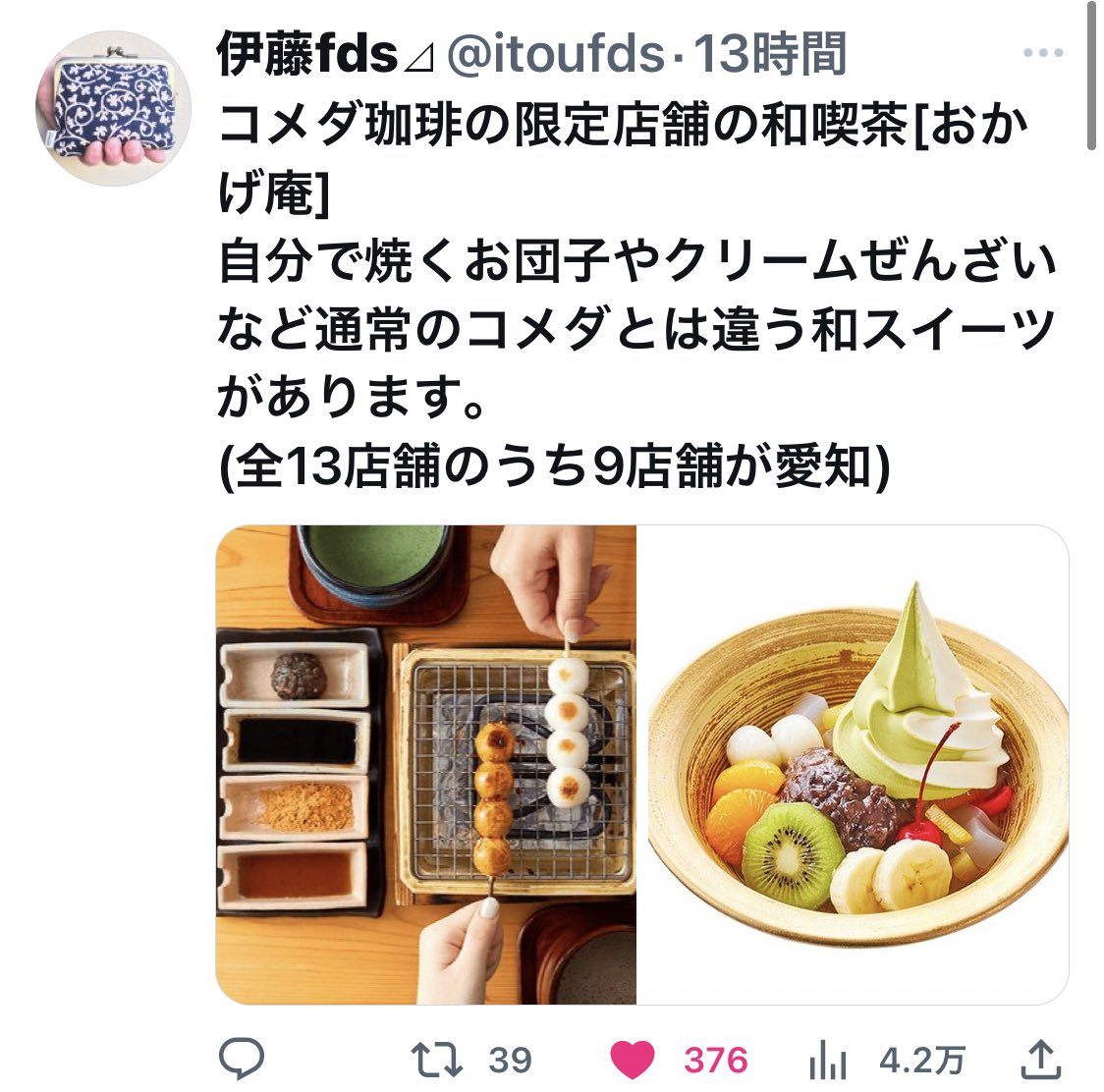Tap the retweet arrows icon
Screen dimensions: 1104x1092
(436, 1060)
